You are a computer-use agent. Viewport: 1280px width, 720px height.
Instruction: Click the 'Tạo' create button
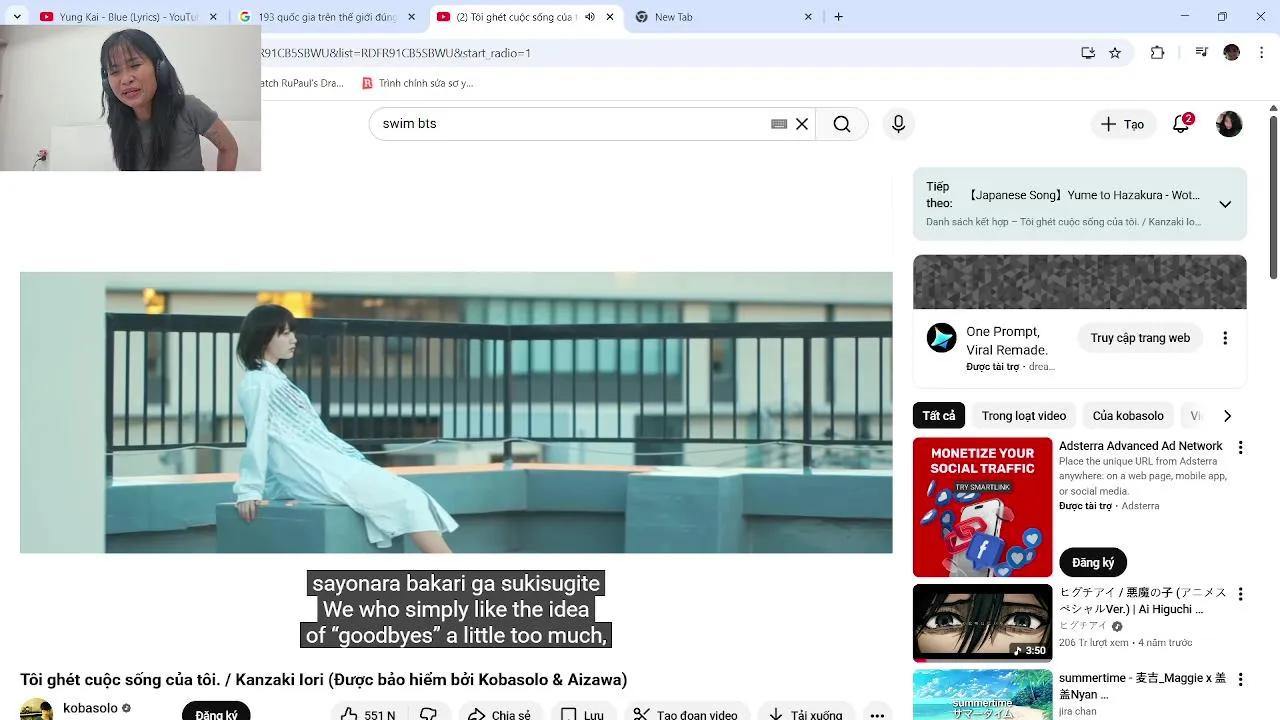1123,124
